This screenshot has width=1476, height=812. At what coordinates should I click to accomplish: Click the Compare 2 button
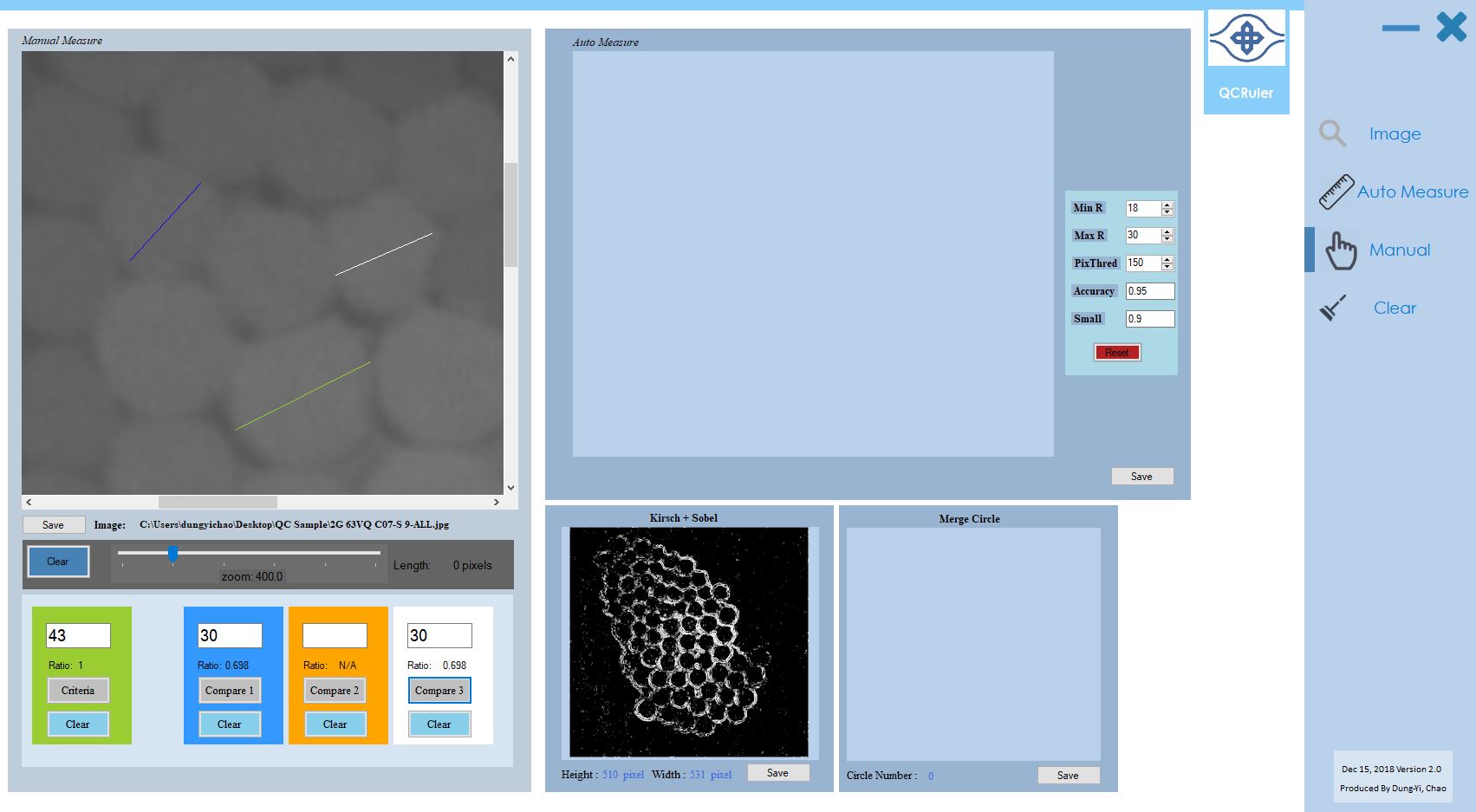coord(335,691)
